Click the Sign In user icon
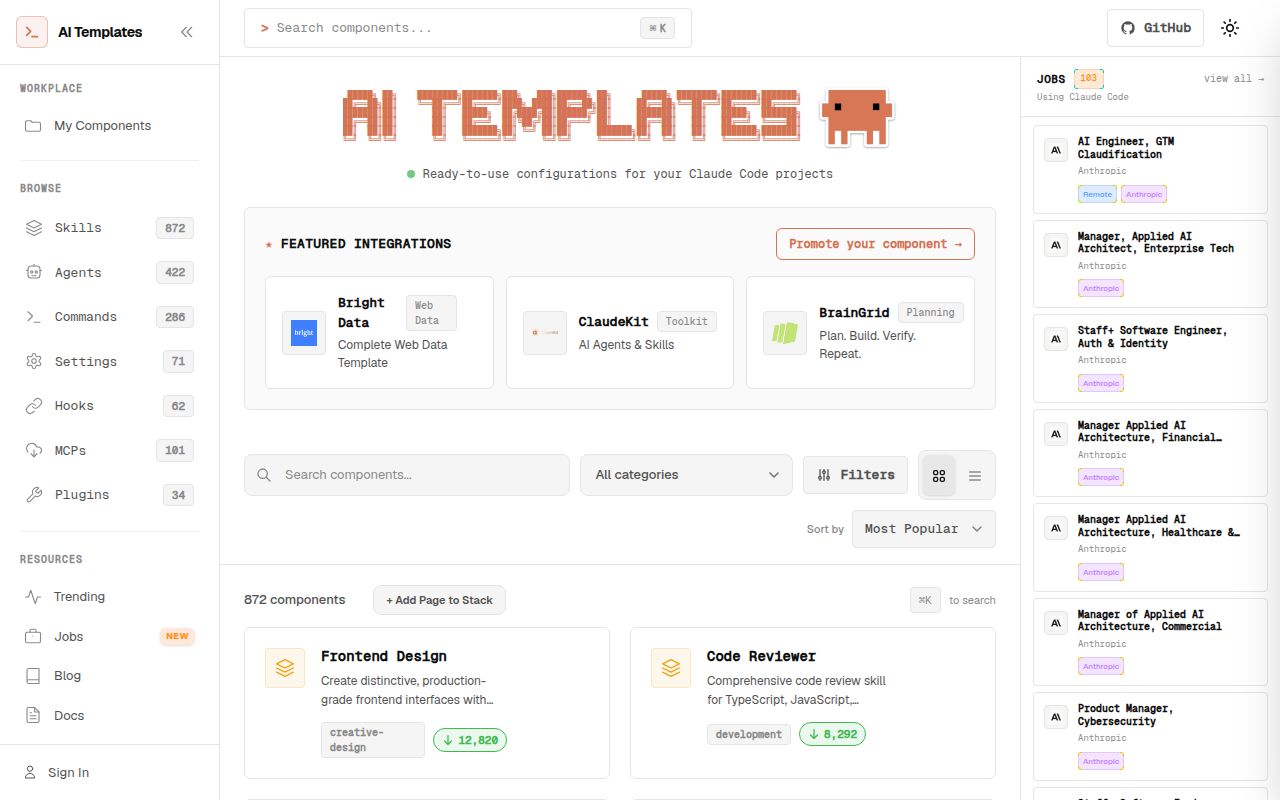The width and height of the screenshot is (1280, 800). coord(30,772)
